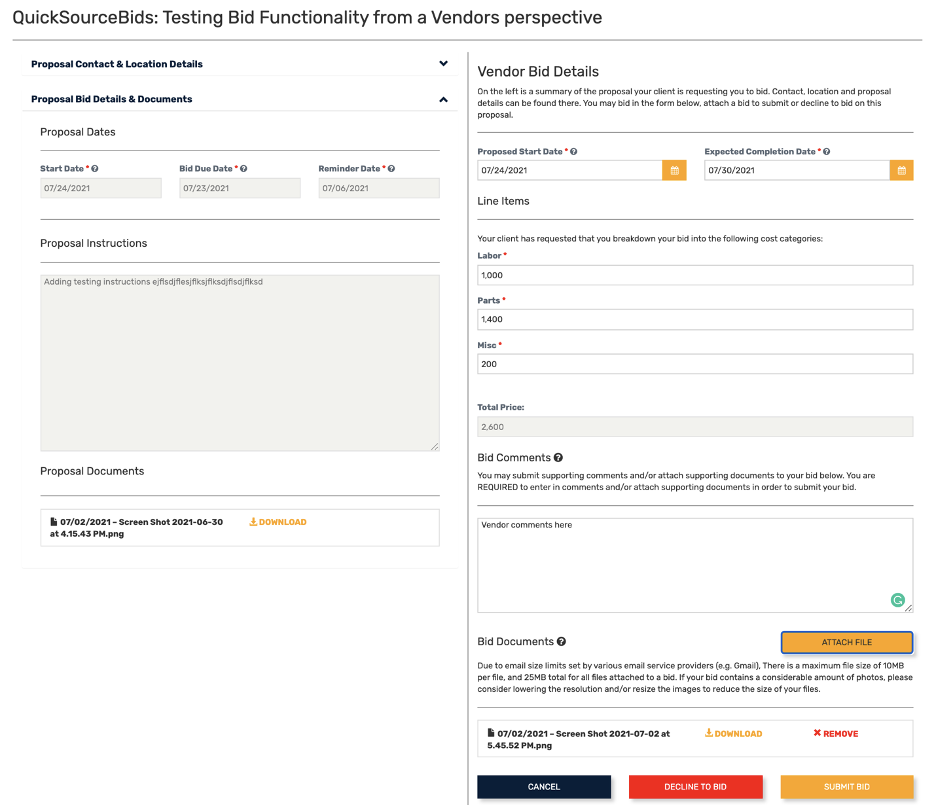Click the help icon beside Reminder Date
The height and width of the screenshot is (806, 936).
tap(392, 169)
